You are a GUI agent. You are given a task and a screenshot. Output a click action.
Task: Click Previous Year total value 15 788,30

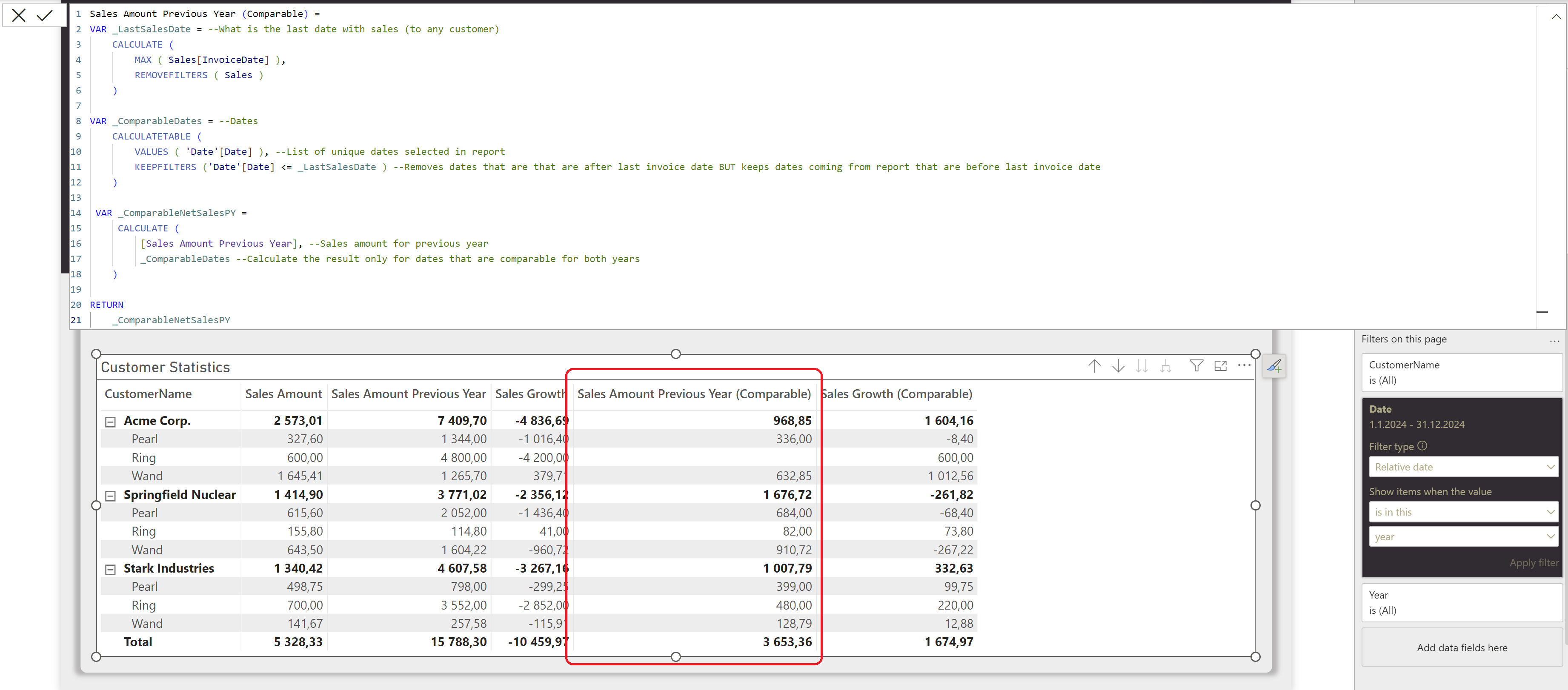(x=458, y=642)
